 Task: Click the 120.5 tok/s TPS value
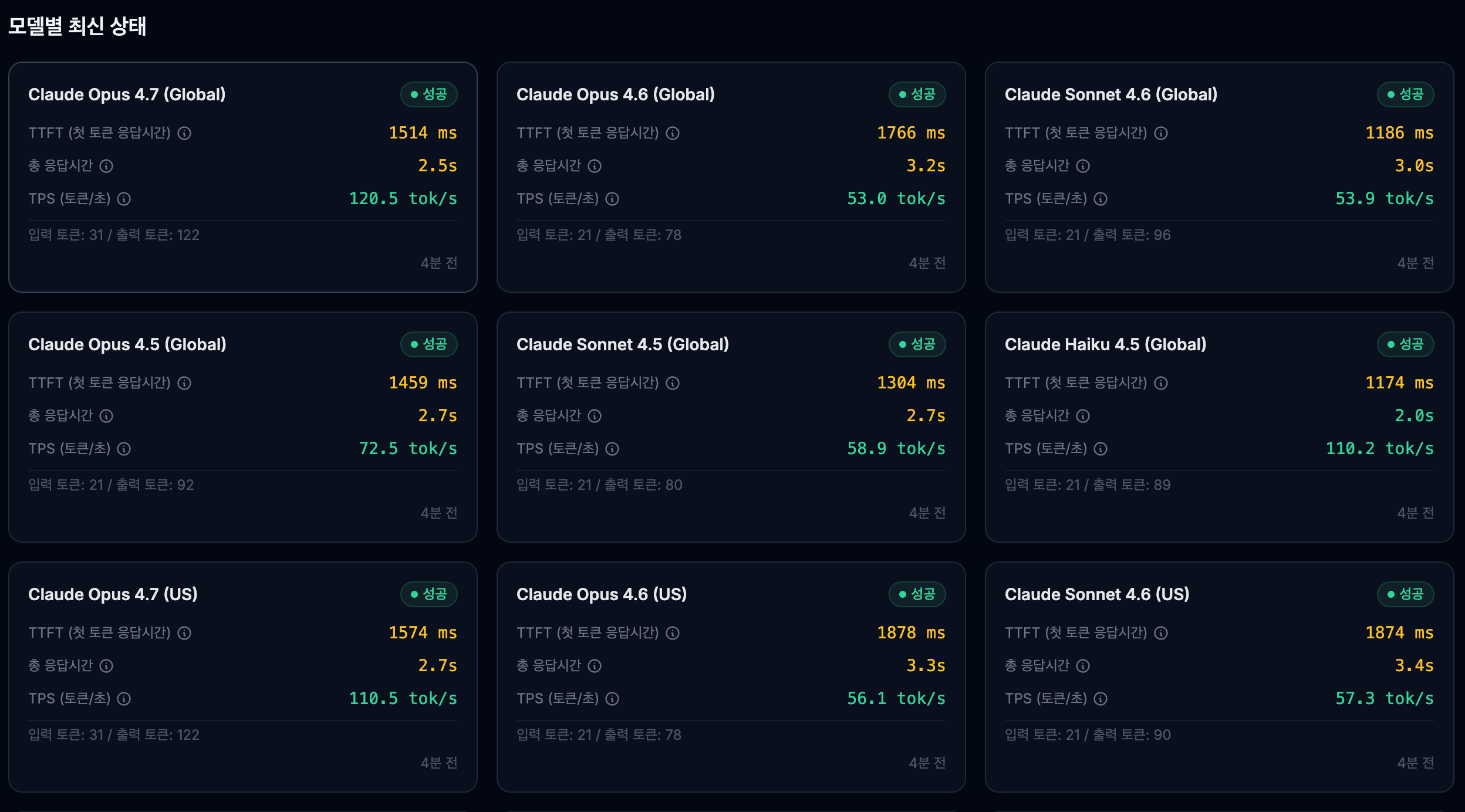click(x=403, y=198)
